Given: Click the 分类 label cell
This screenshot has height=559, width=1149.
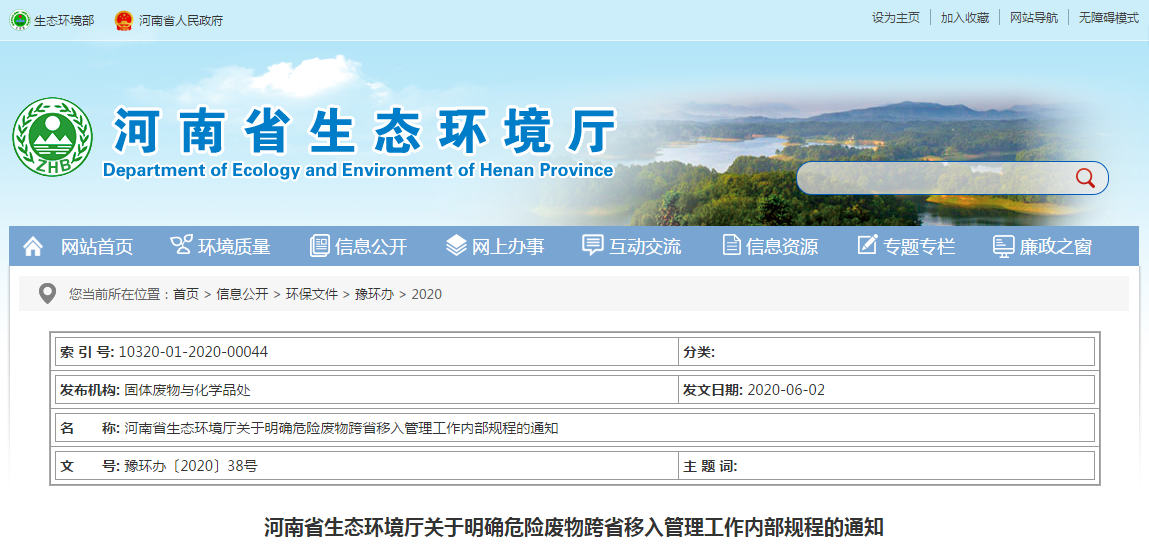Looking at the screenshot, I should (x=699, y=352).
